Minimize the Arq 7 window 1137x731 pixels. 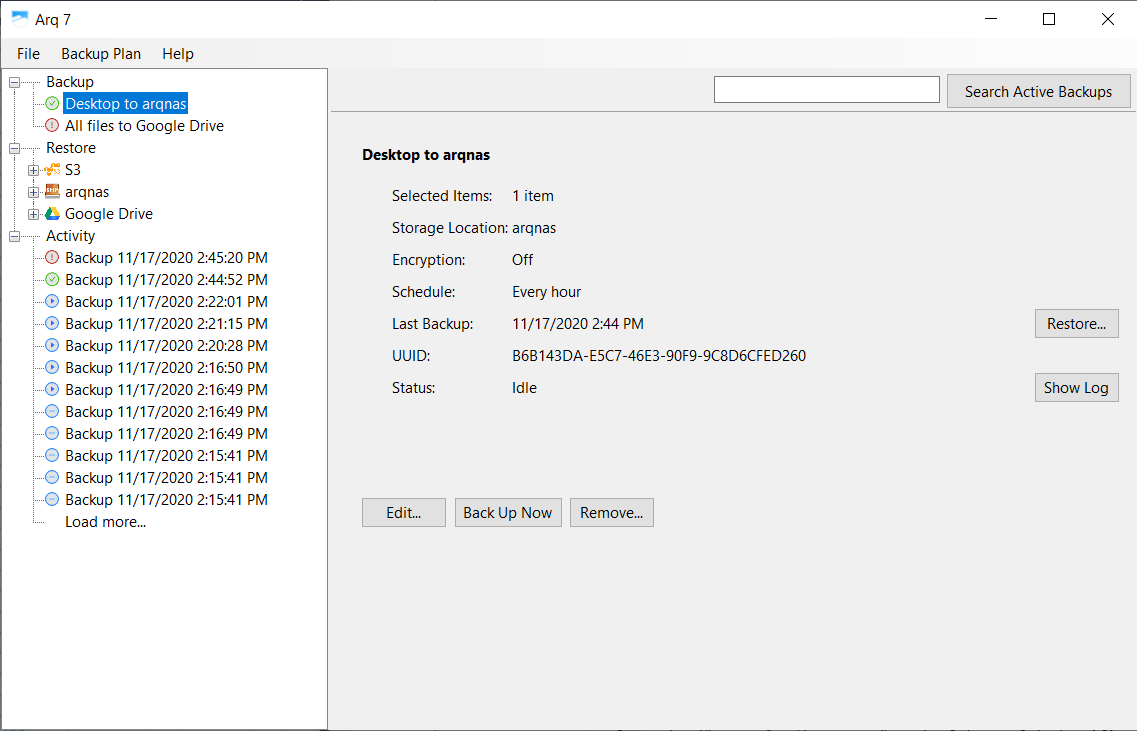tap(991, 19)
